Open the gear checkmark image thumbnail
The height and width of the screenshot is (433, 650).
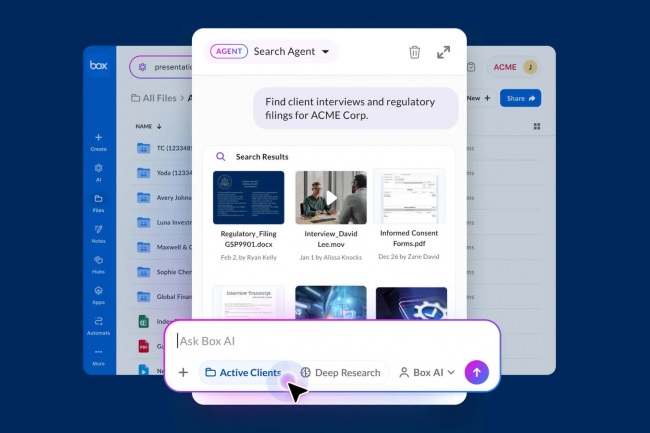[411, 303]
